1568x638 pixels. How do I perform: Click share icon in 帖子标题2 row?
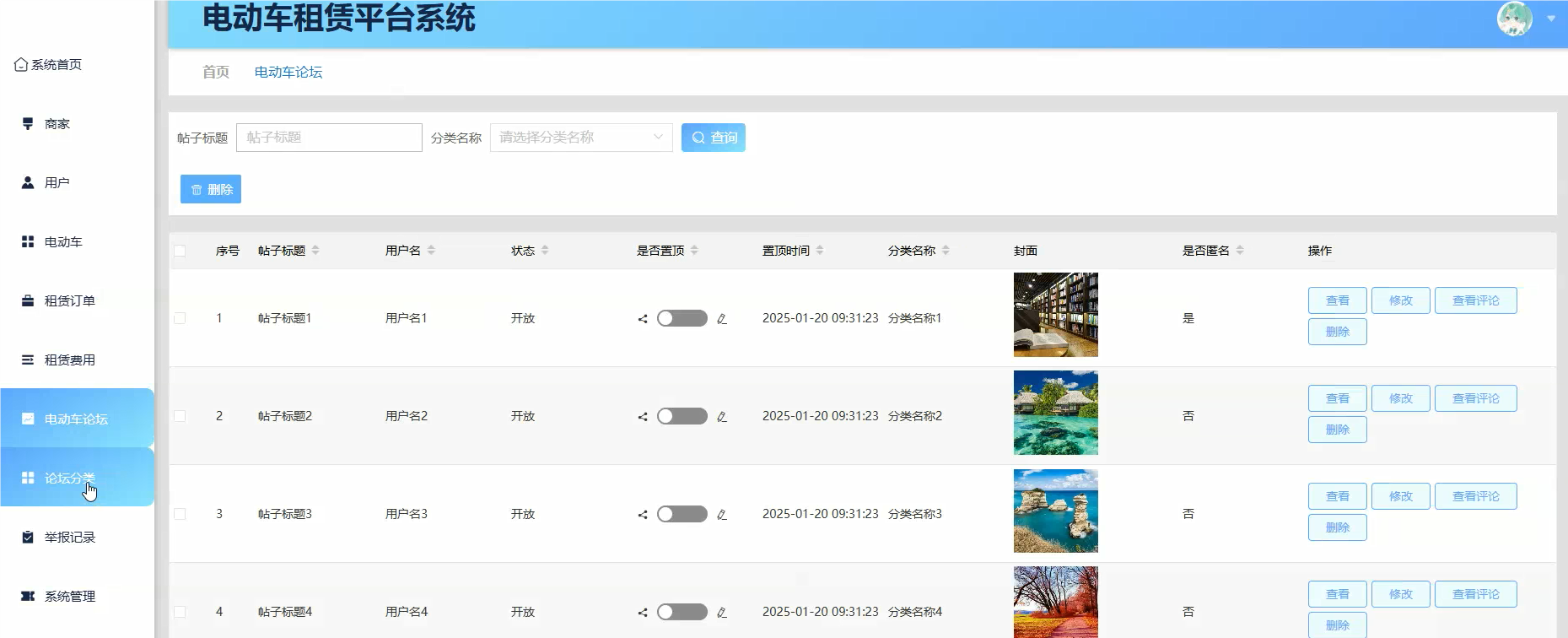tap(643, 417)
